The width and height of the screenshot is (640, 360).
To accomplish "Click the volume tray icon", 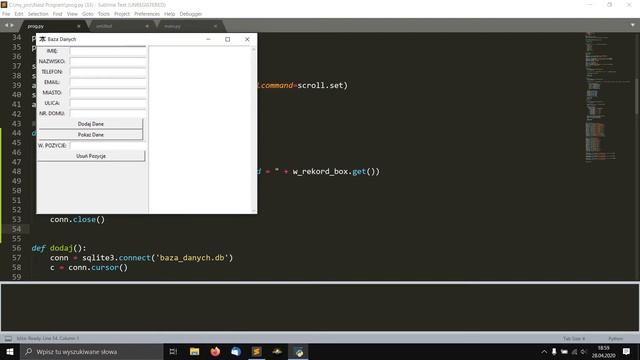I will tap(584, 351).
